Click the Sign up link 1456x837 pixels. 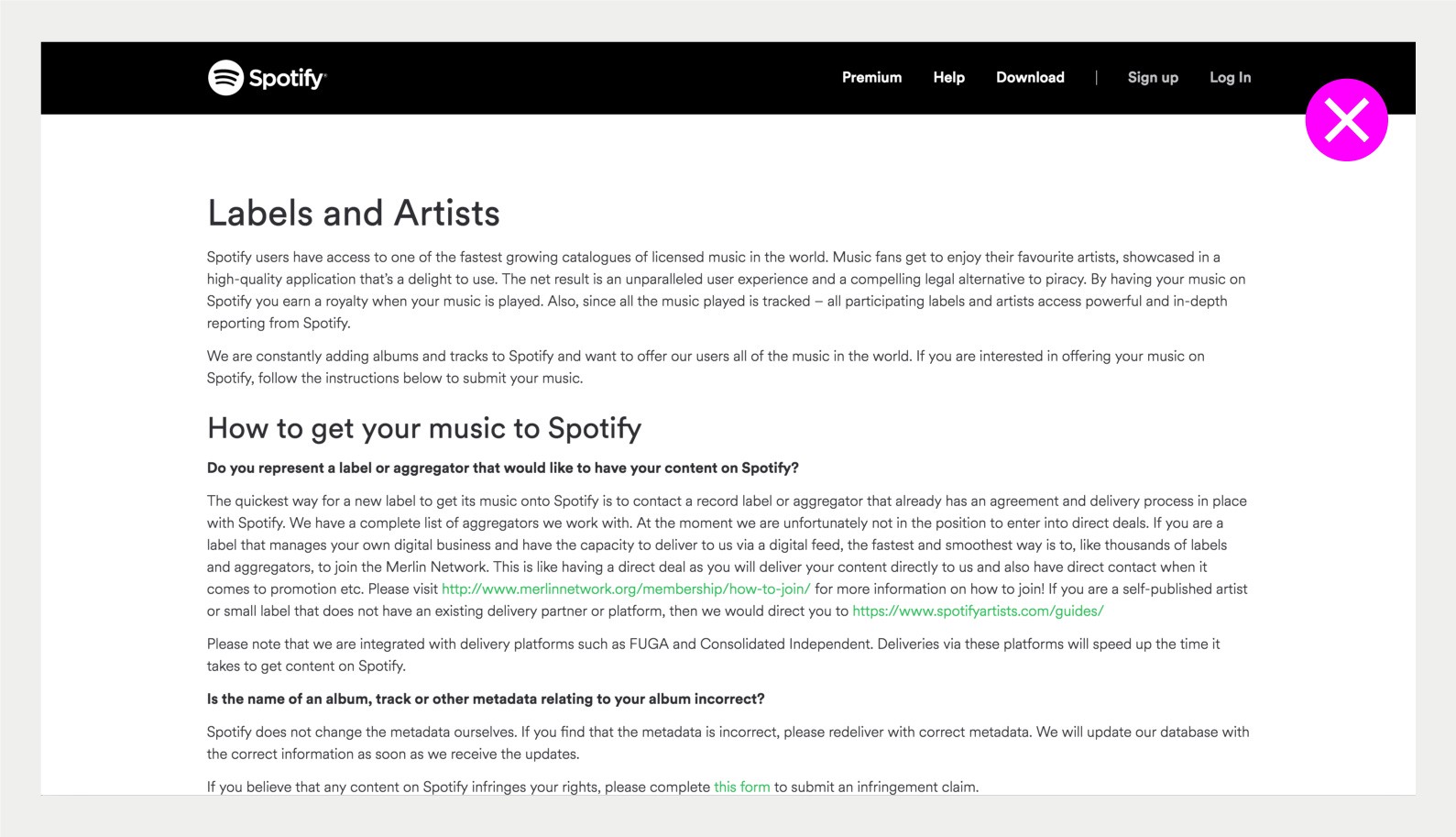click(x=1153, y=78)
